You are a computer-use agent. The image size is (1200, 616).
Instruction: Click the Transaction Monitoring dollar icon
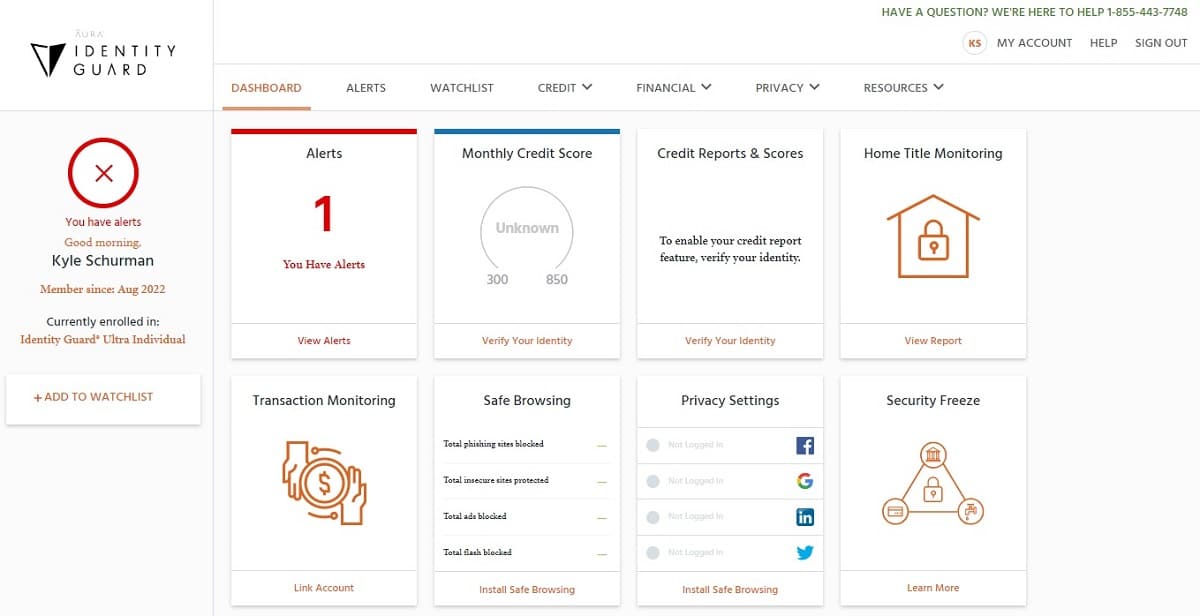[x=324, y=483]
